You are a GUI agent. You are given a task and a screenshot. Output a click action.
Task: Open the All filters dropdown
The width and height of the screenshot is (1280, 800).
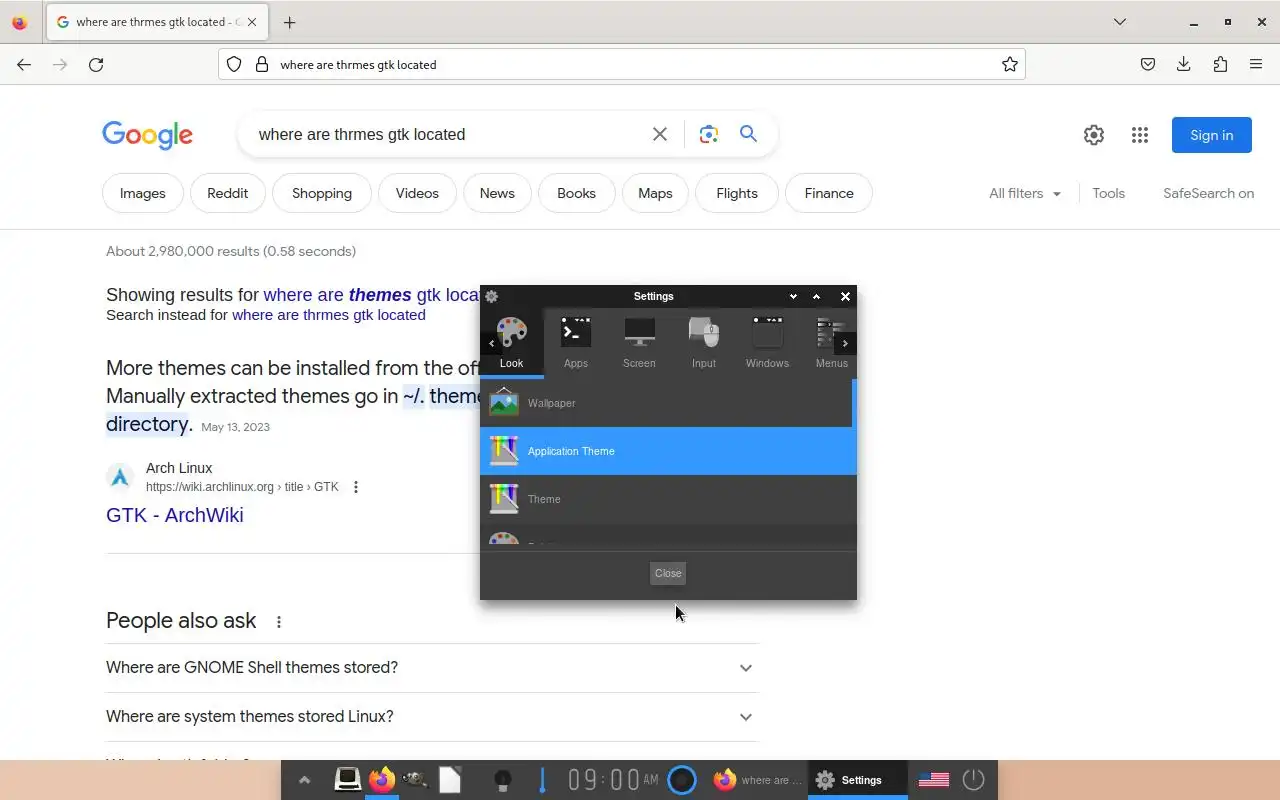click(1025, 193)
